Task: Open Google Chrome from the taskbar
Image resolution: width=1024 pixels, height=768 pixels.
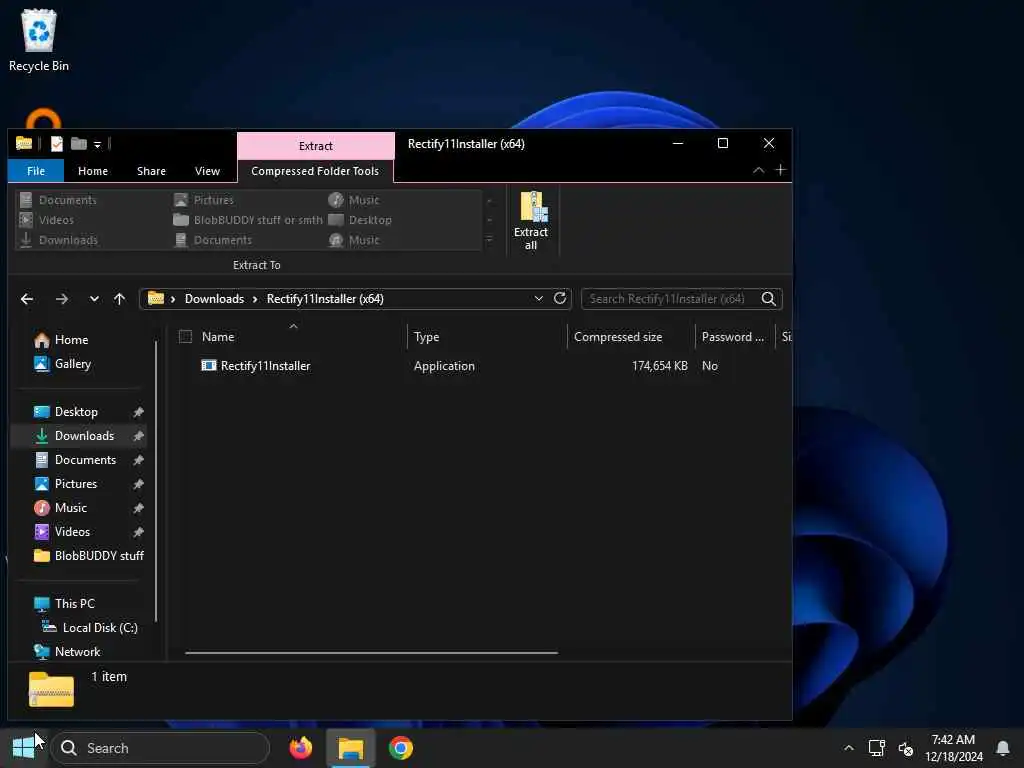Action: tap(400, 748)
